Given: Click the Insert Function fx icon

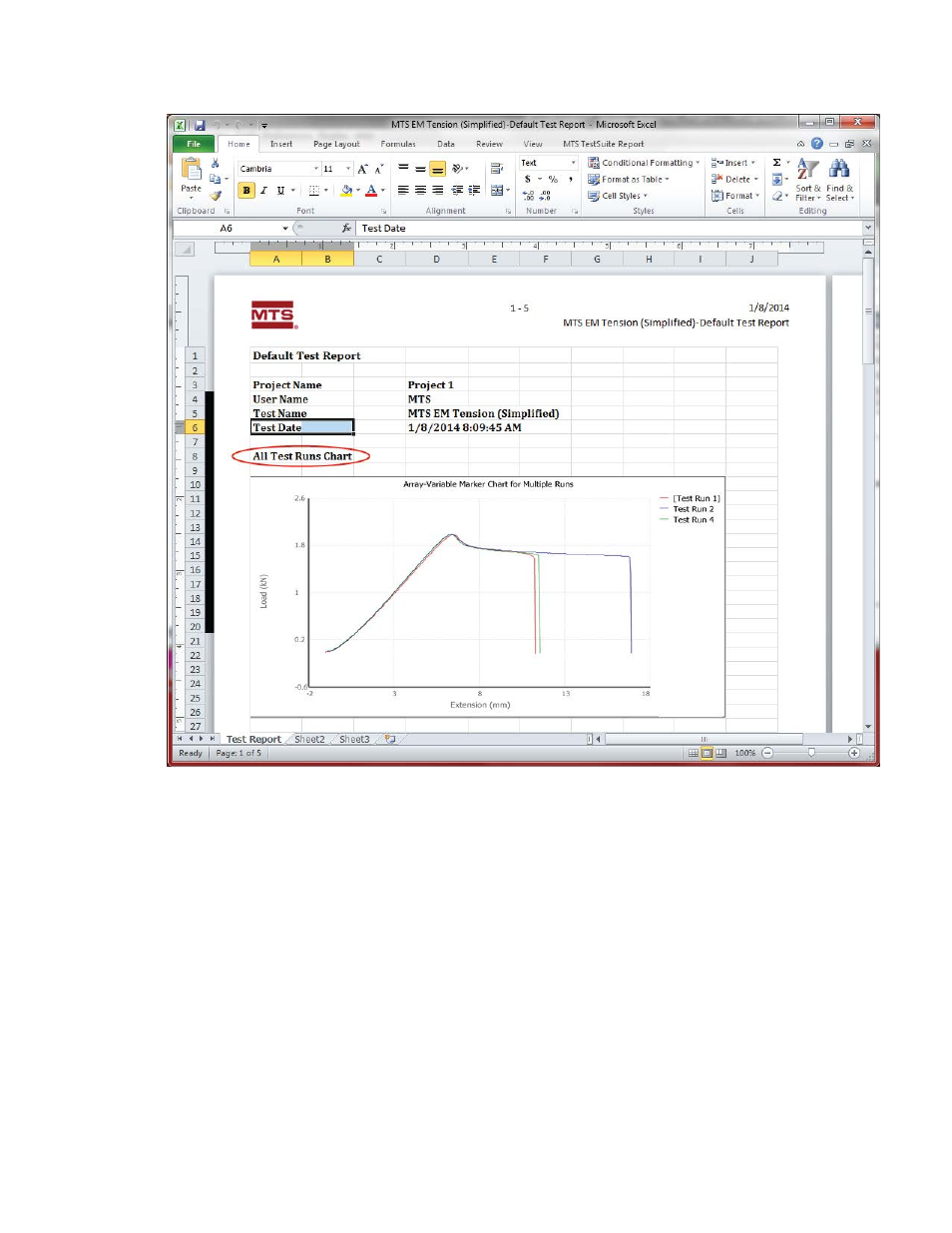Looking at the screenshot, I should coord(346,229).
